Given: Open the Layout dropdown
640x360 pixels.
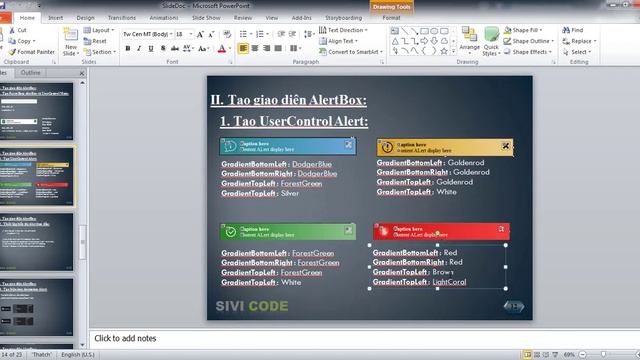Looking at the screenshot, I should [99, 30].
